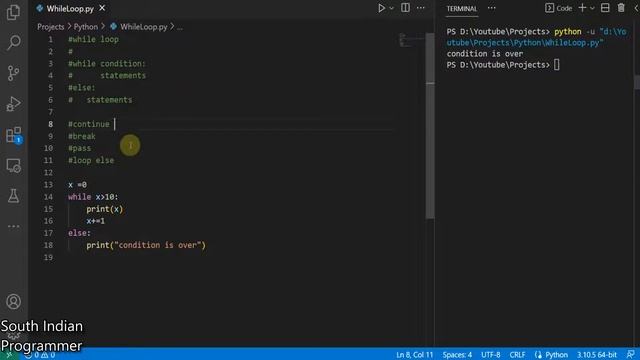Open the Extensions view
Image resolution: width=640 pixels, height=360 pixels.
coord(13,135)
